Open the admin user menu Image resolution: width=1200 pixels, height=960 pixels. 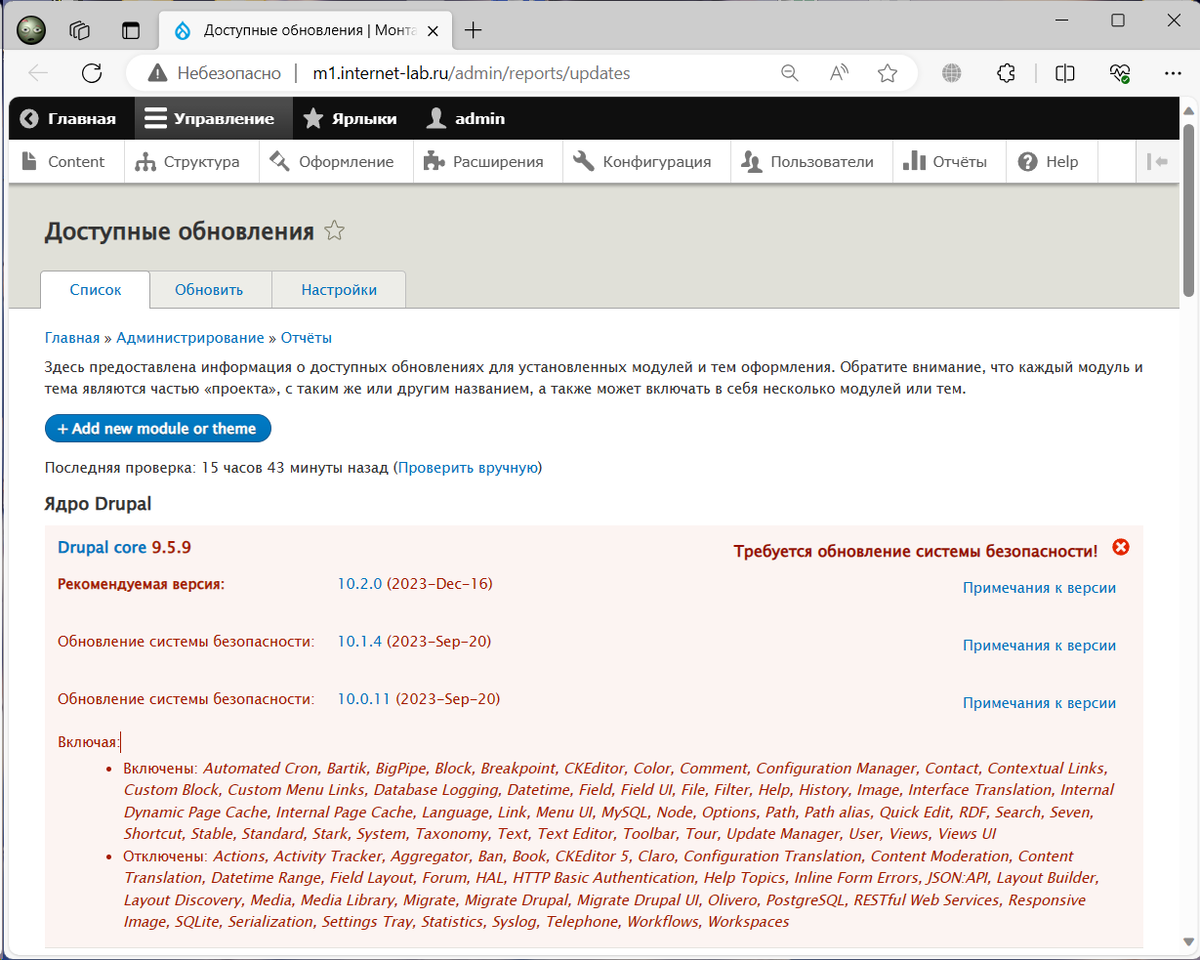tap(466, 118)
